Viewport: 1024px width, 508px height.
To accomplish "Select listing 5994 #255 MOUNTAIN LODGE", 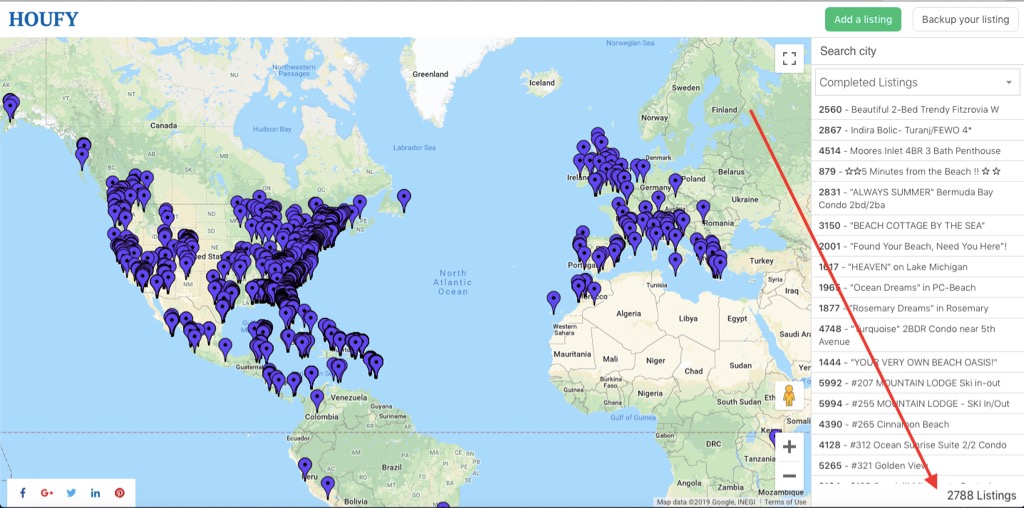I will 918,404.
